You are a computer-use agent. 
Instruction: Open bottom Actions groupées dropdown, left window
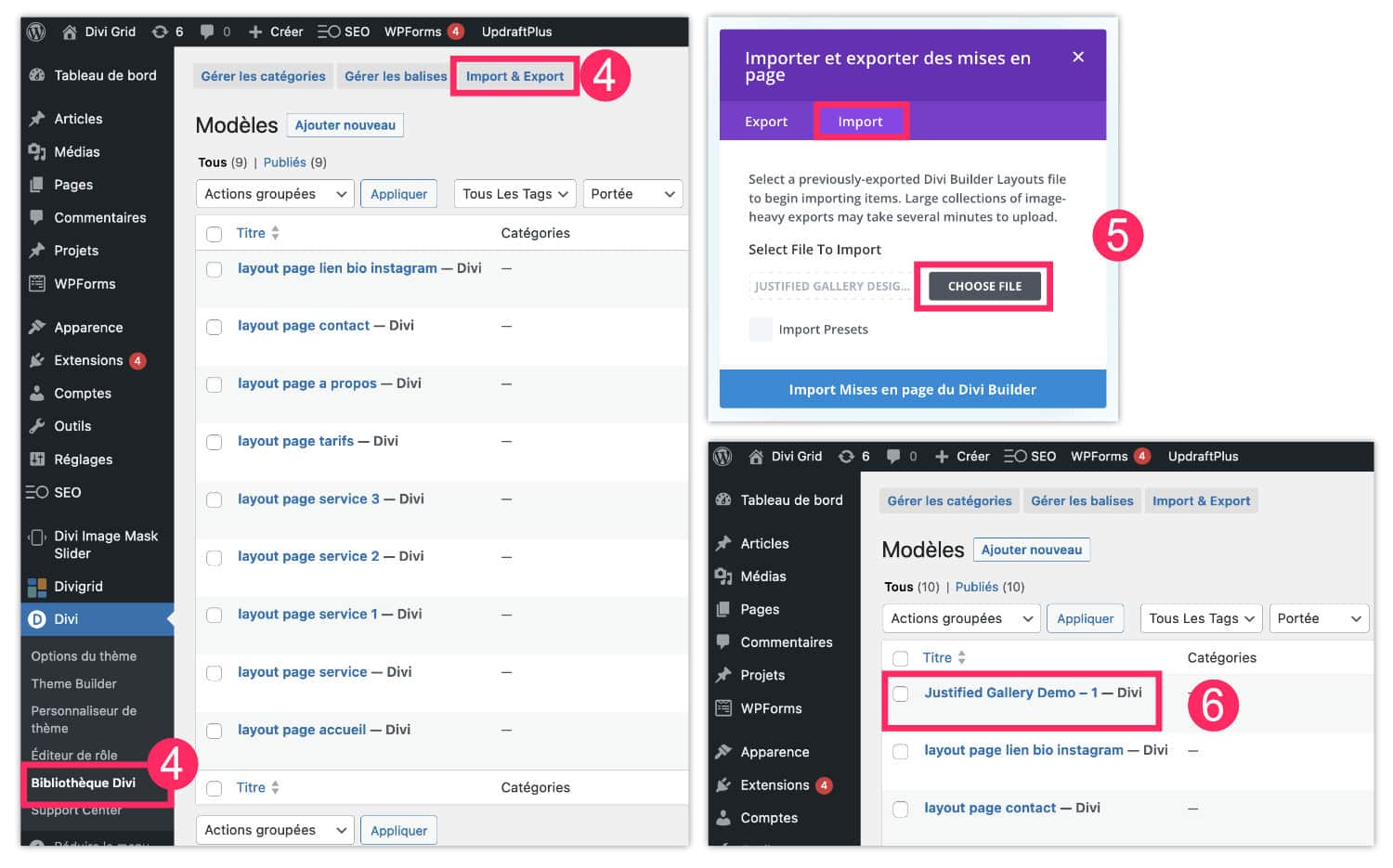[275, 830]
